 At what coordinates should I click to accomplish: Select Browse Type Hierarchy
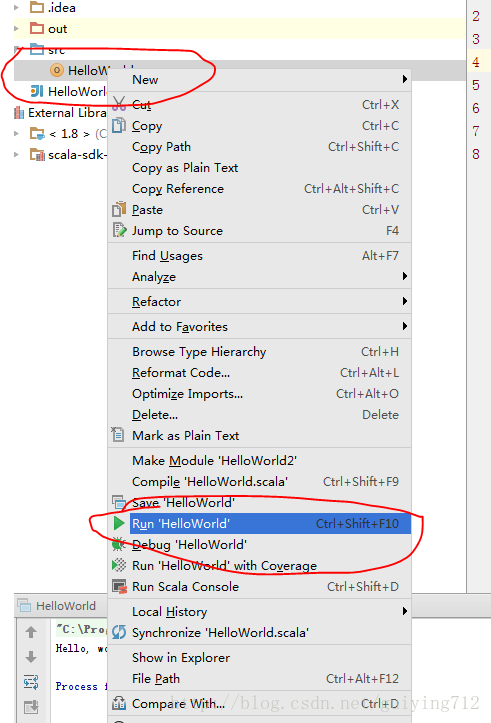tap(259, 351)
